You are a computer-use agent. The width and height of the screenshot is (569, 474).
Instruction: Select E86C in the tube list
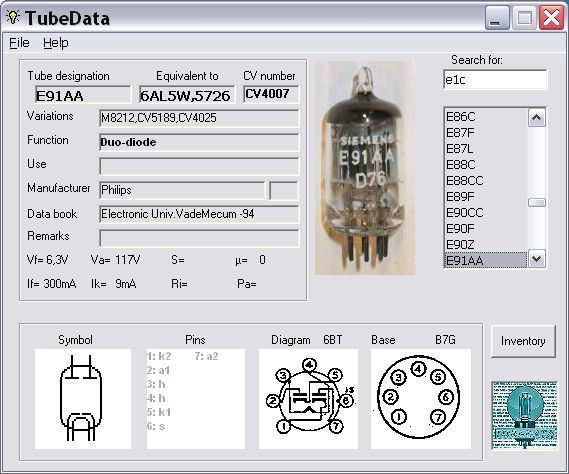click(x=486, y=117)
